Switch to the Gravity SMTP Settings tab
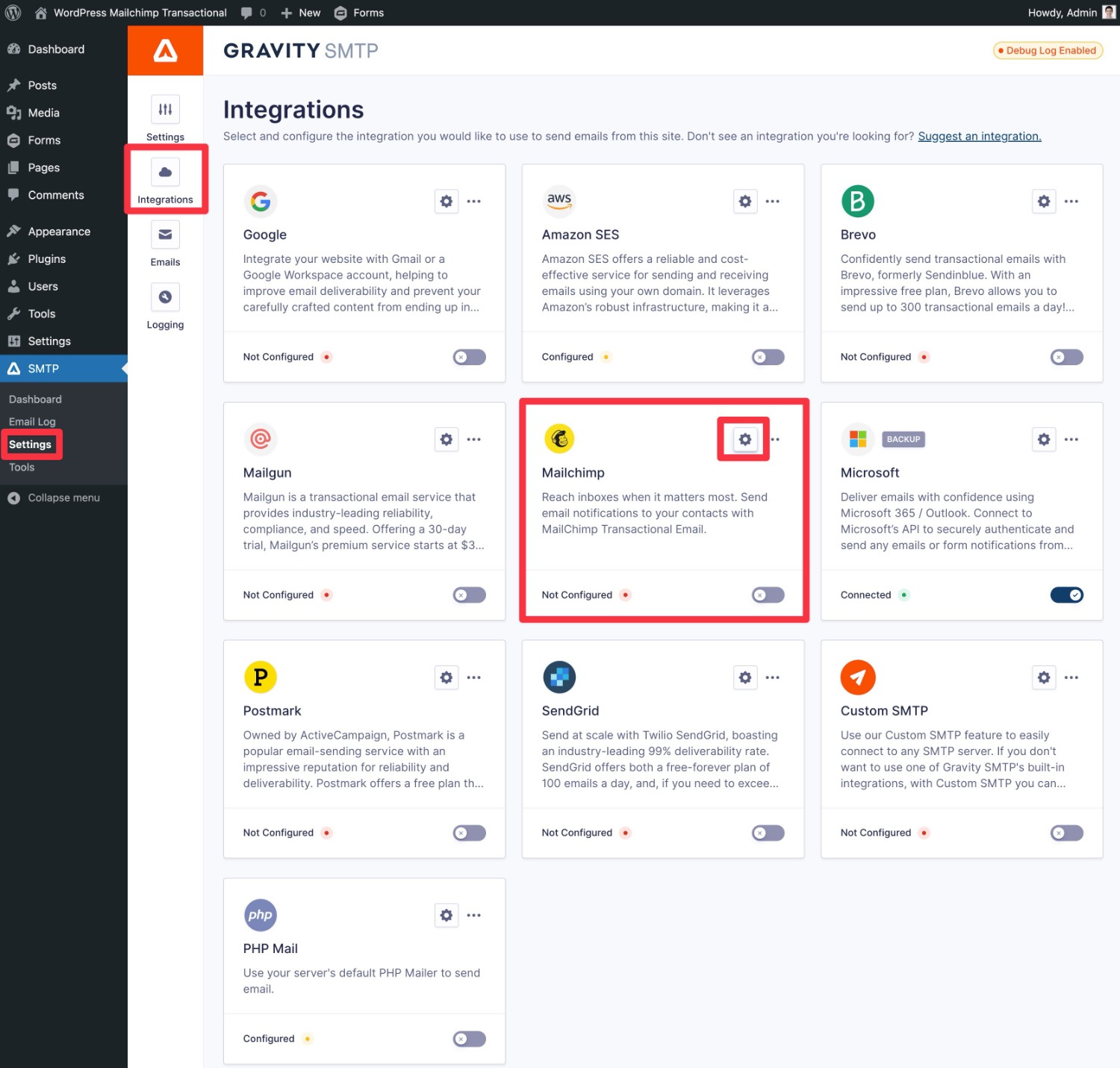The width and height of the screenshot is (1120, 1068). [165, 119]
